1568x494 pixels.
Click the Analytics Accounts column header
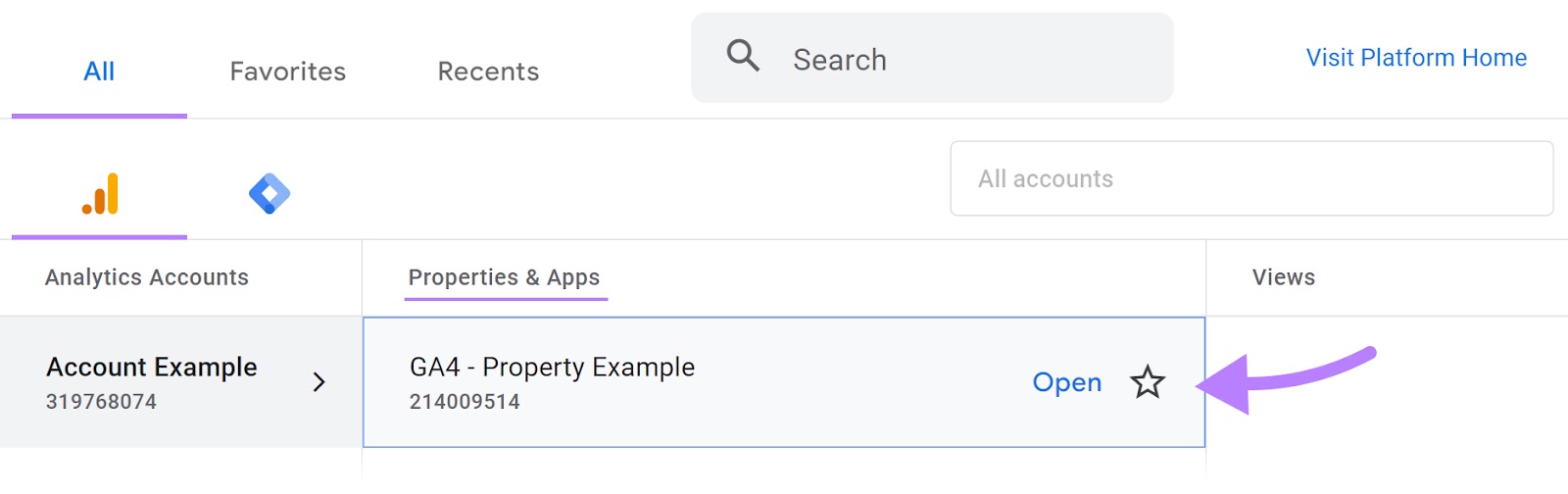click(x=147, y=277)
